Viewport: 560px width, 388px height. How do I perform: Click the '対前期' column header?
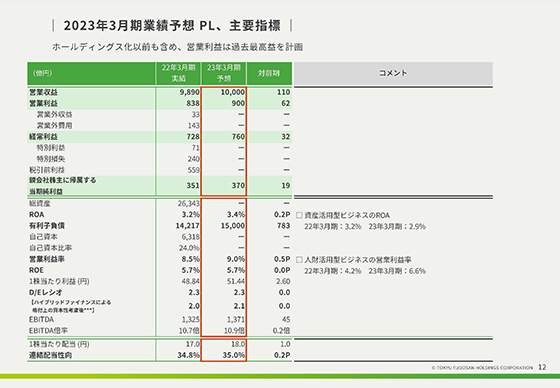tap(269, 73)
